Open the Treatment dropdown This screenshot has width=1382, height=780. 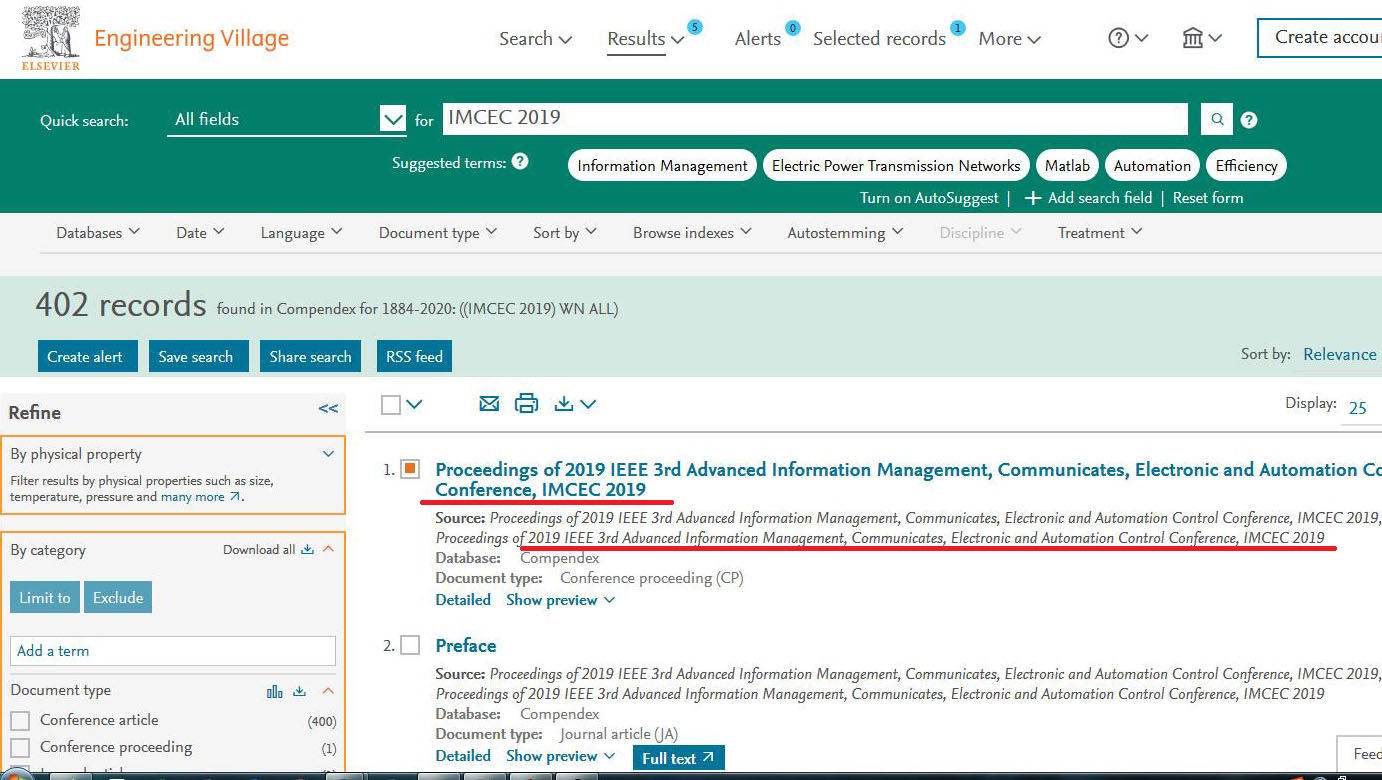pyautogui.click(x=1100, y=232)
